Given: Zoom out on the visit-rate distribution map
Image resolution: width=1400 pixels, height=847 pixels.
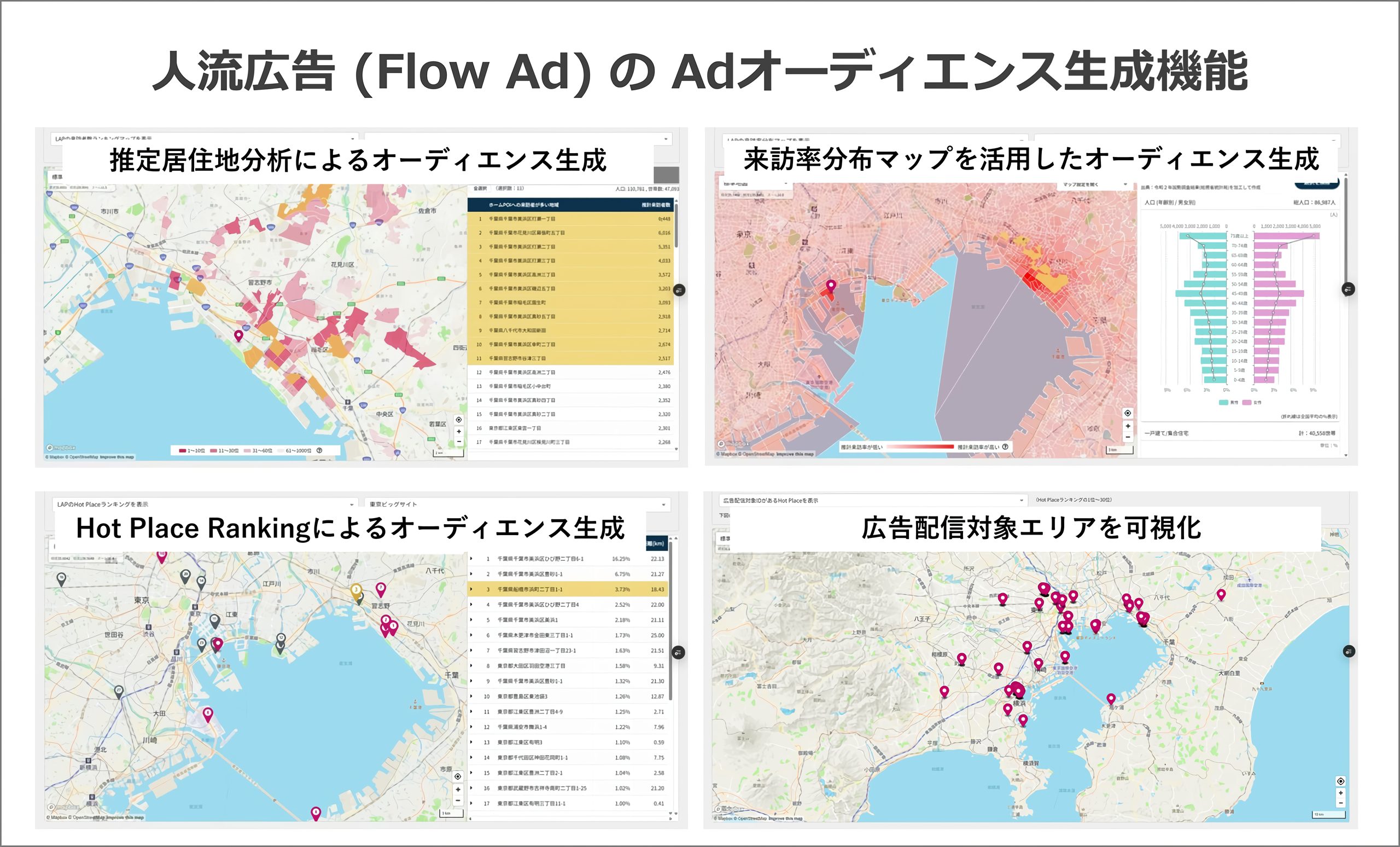Looking at the screenshot, I should click(x=1128, y=437).
